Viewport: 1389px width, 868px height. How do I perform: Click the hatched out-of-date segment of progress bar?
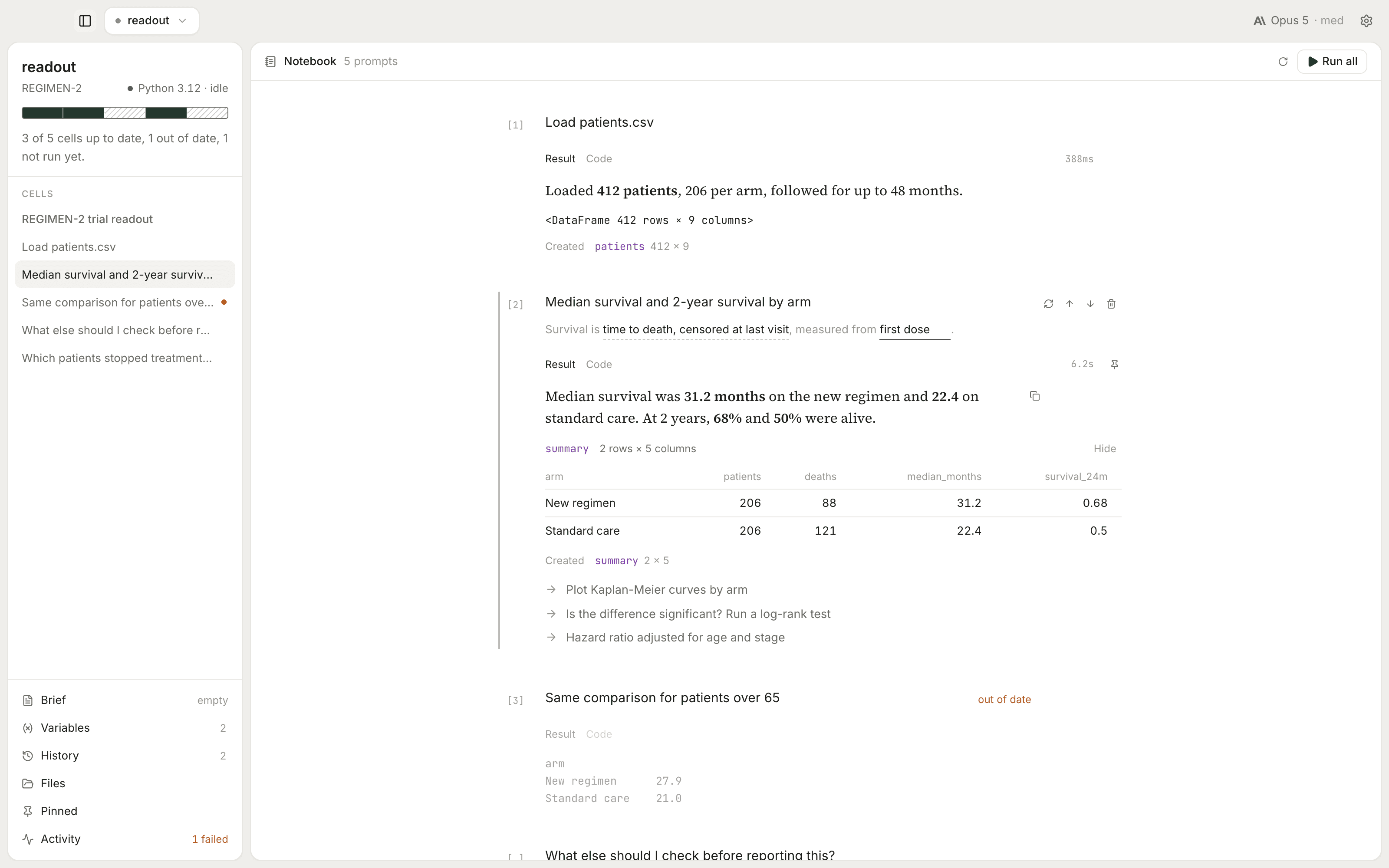(125, 112)
